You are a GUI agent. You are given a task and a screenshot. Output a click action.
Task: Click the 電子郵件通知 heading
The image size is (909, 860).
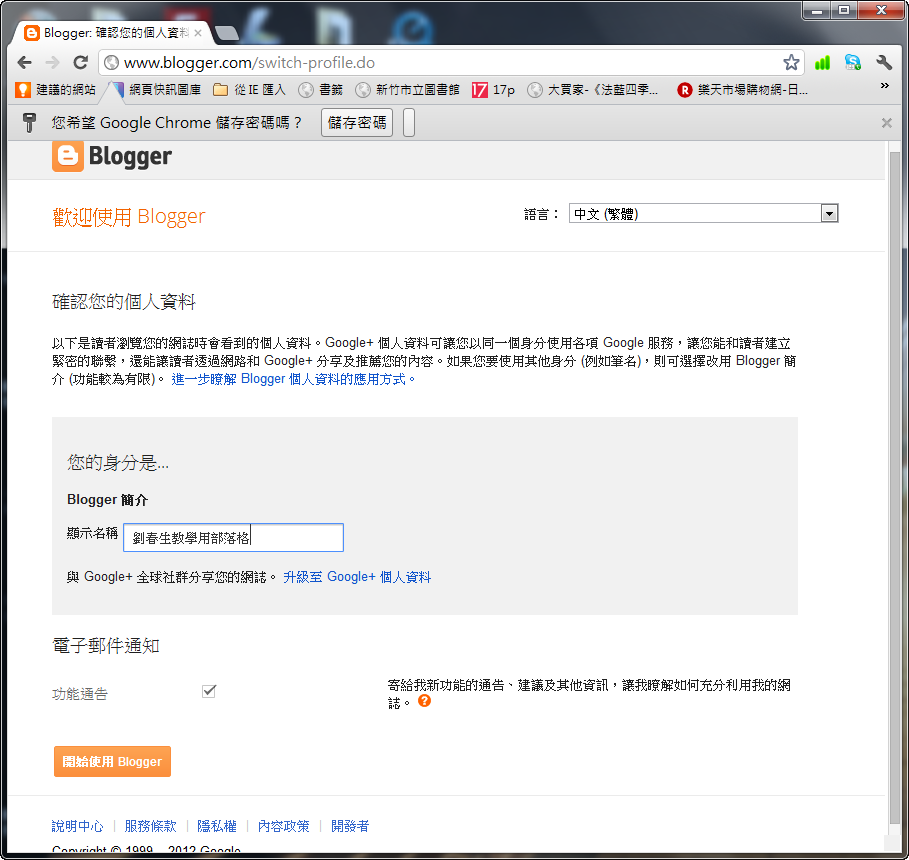click(x=106, y=645)
